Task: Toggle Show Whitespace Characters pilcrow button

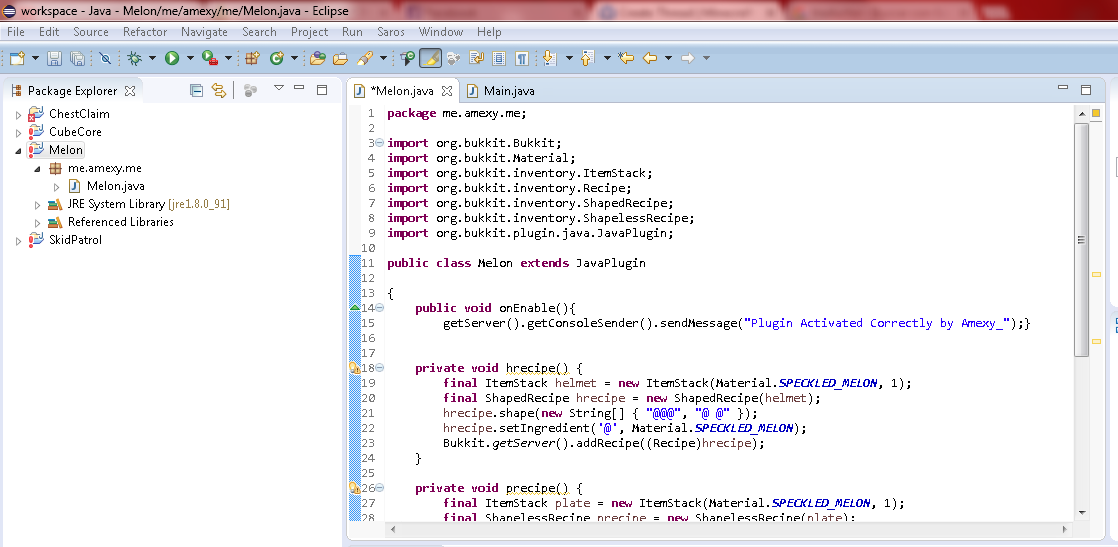Action: 521,59
